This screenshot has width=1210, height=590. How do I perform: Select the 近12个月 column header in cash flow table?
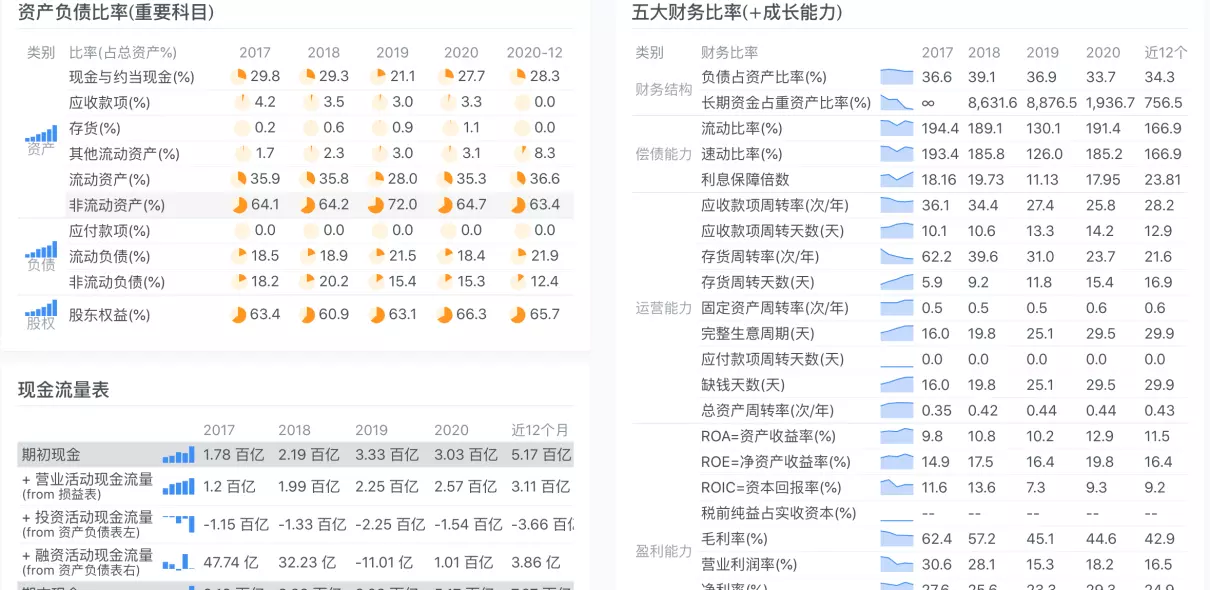coord(540,430)
